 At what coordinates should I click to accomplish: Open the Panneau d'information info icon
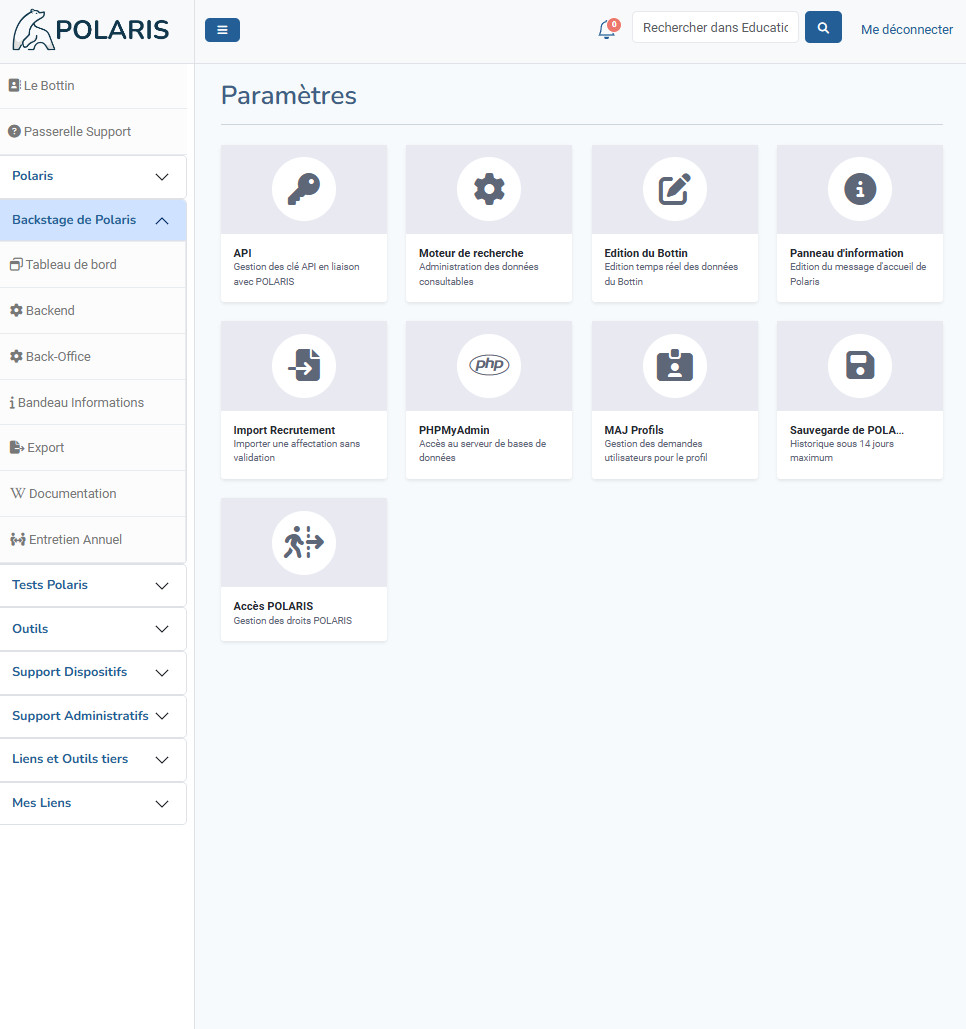point(860,189)
